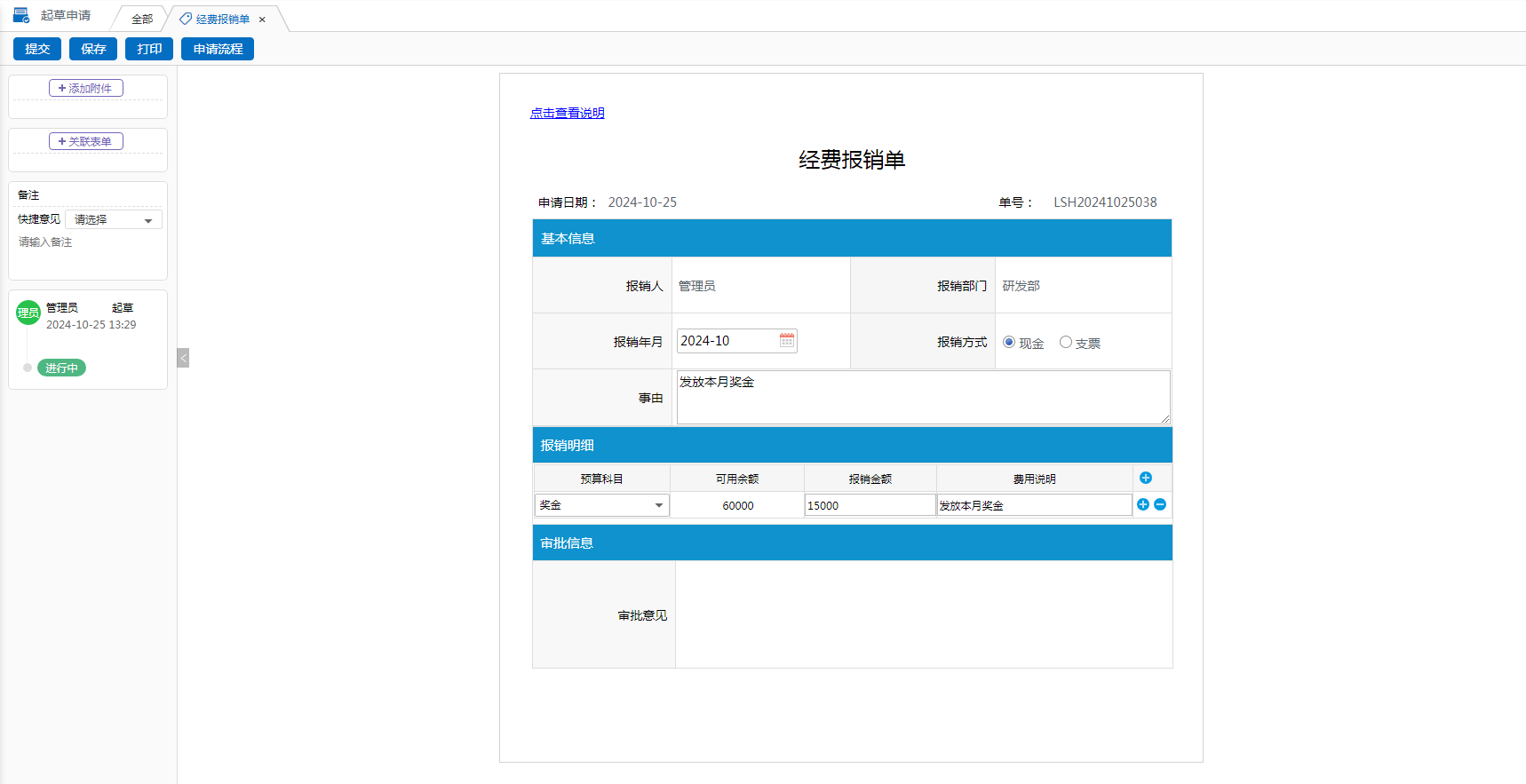1526x784 pixels.
Task: Click the 添加附件 button
Action: pyautogui.click(x=86, y=88)
